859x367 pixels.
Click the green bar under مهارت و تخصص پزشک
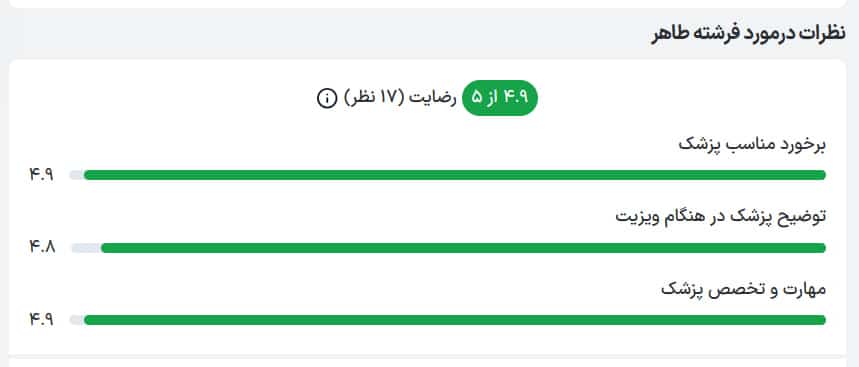coord(455,320)
